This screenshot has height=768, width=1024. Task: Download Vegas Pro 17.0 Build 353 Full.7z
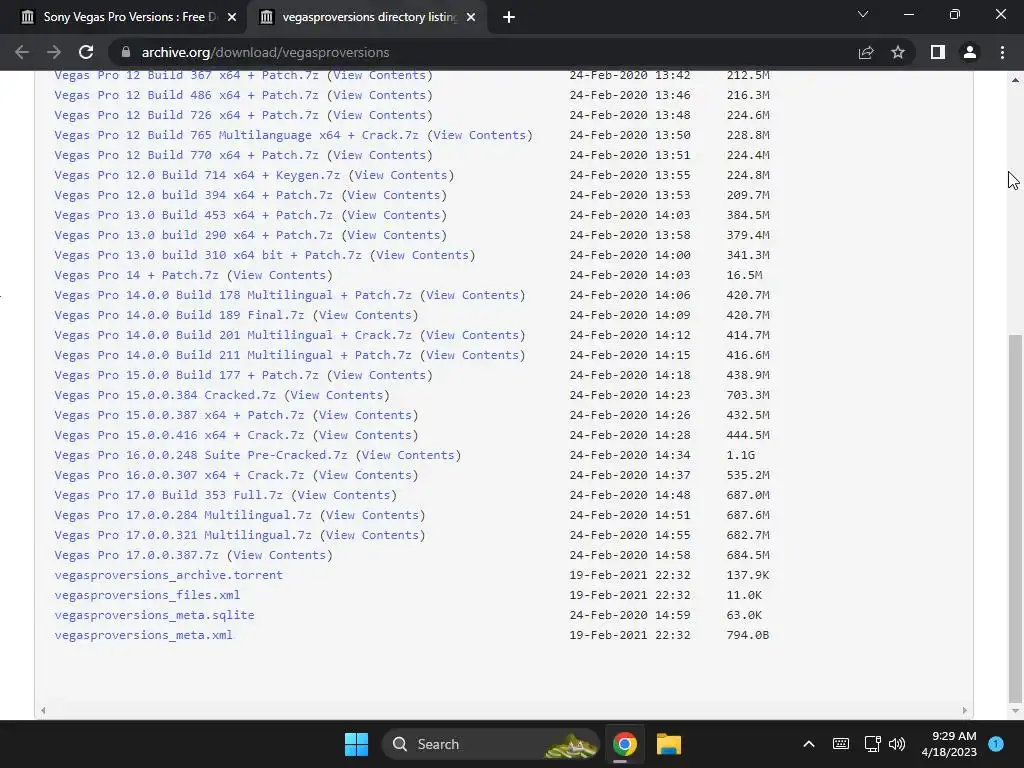[x=168, y=495]
